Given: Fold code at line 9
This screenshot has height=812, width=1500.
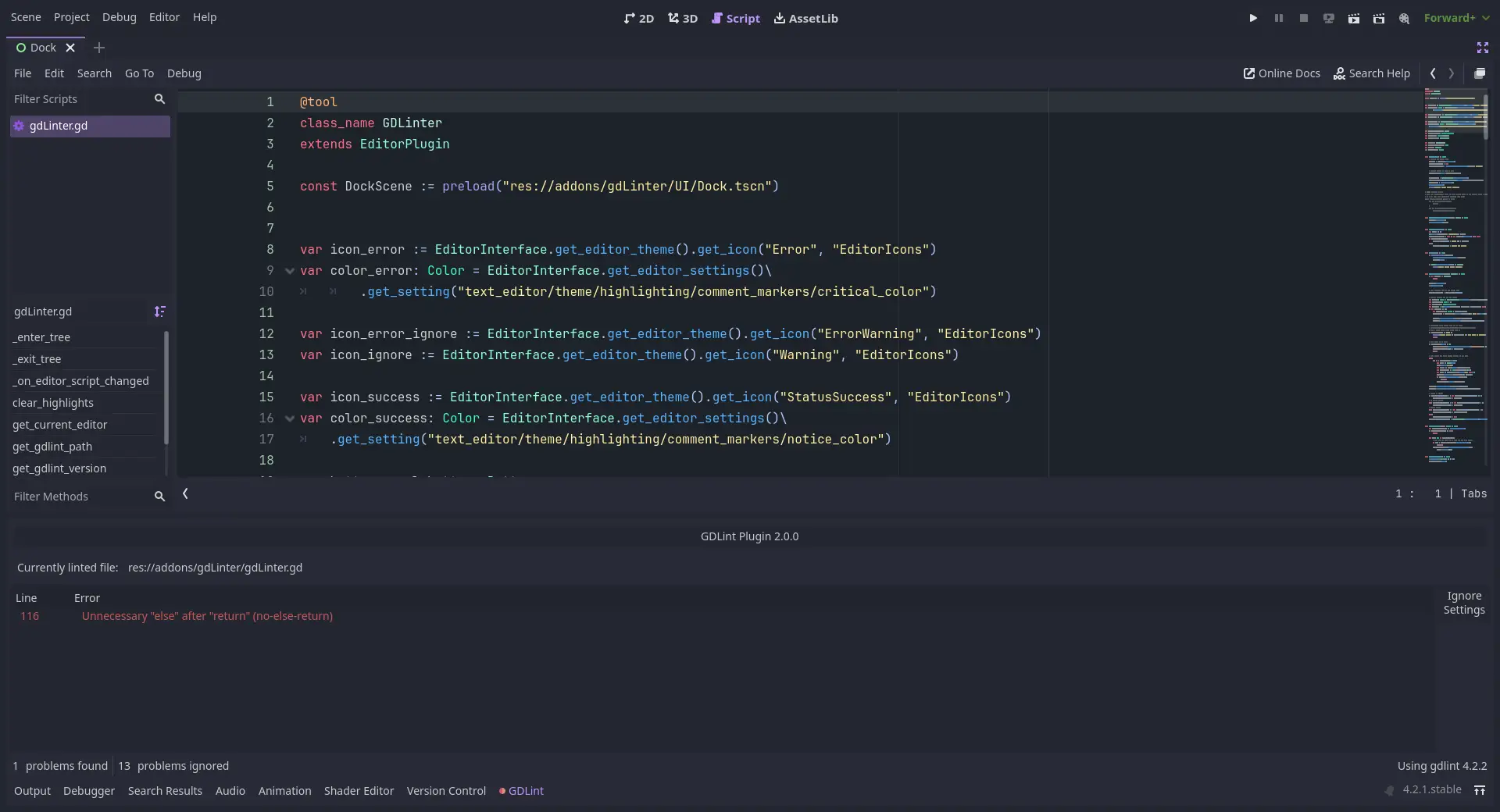Looking at the screenshot, I should (x=290, y=271).
